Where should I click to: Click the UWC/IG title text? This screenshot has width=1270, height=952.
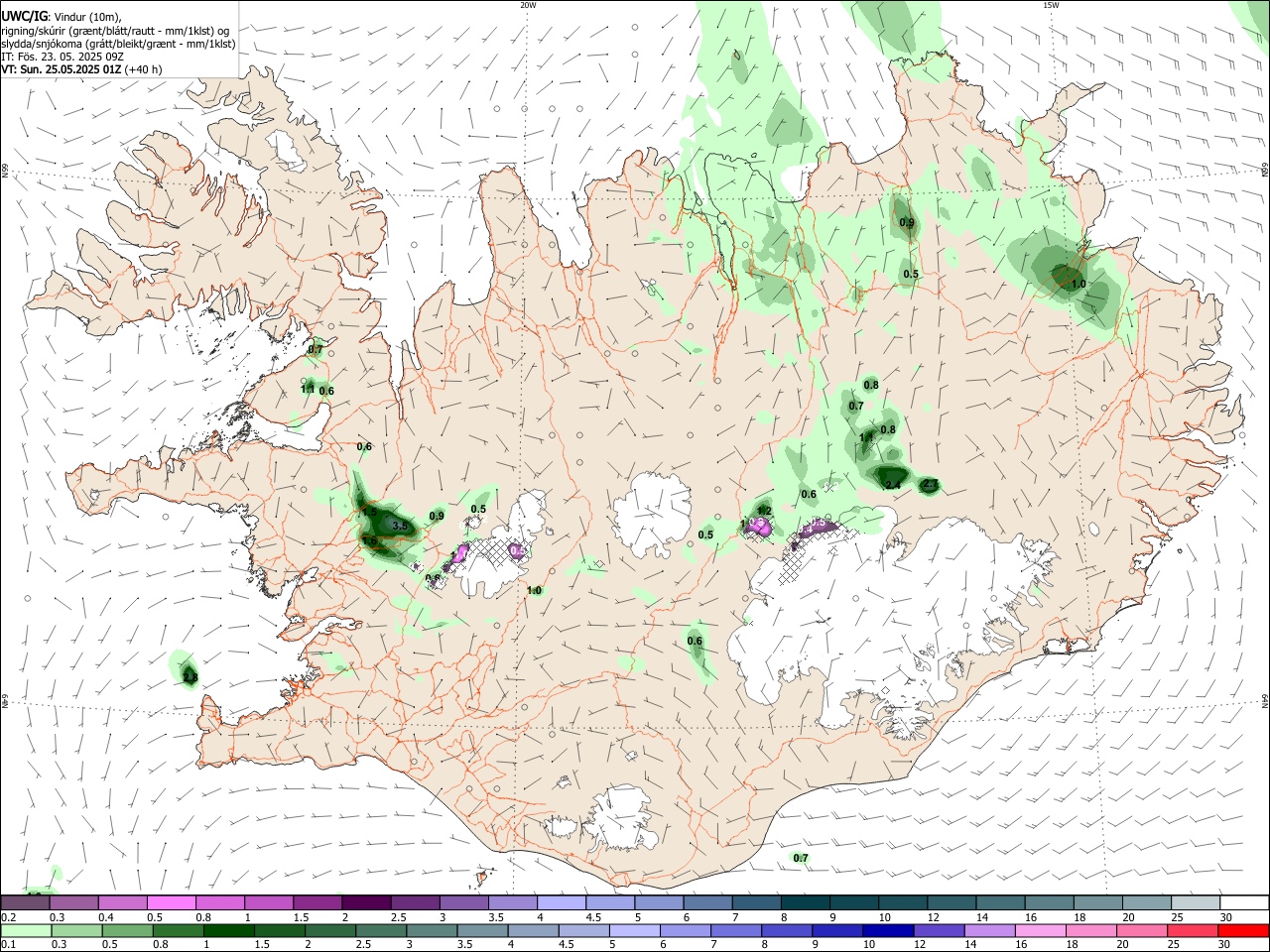pyautogui.click(x=24, y=16)
